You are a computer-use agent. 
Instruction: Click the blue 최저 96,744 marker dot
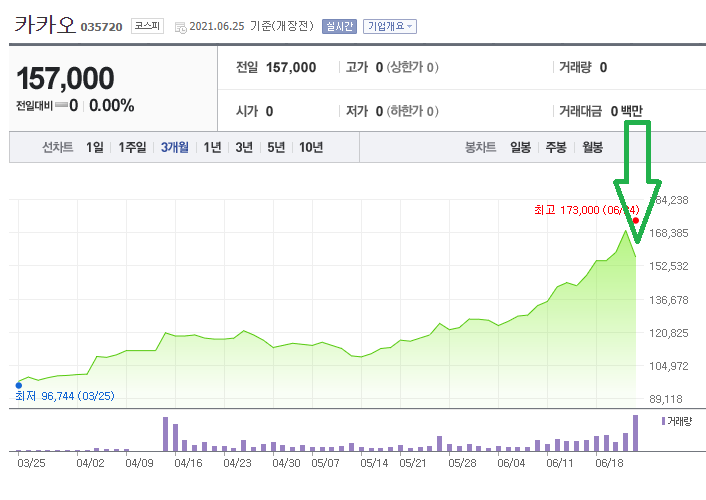[18, 385]
